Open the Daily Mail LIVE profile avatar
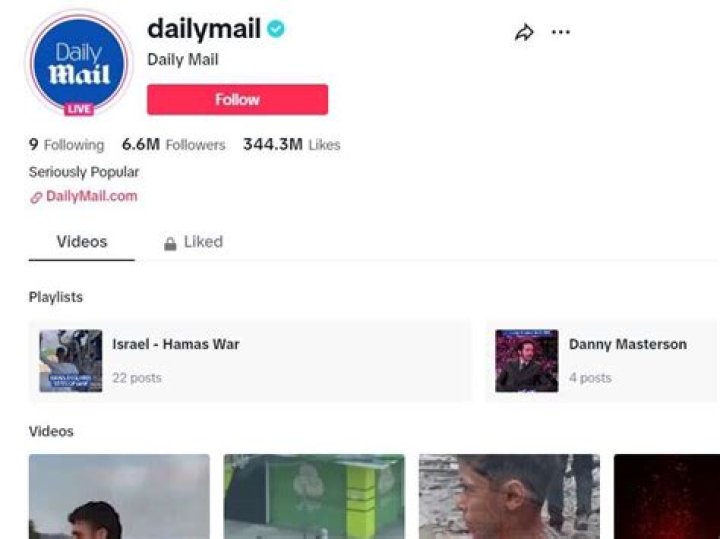The height and width of the screenshot is (539, 720). 79,63
